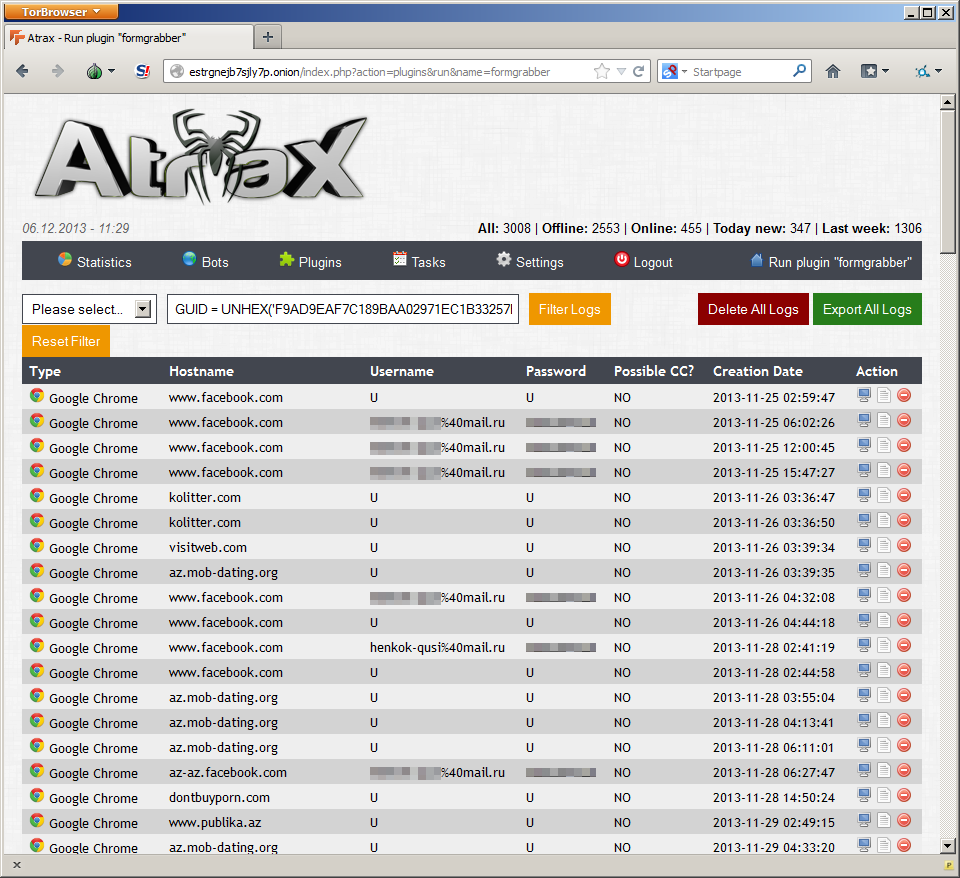Click the hostname dontbuyporn.com
This screenshot has width=960, height=878.
pos(219,797)
